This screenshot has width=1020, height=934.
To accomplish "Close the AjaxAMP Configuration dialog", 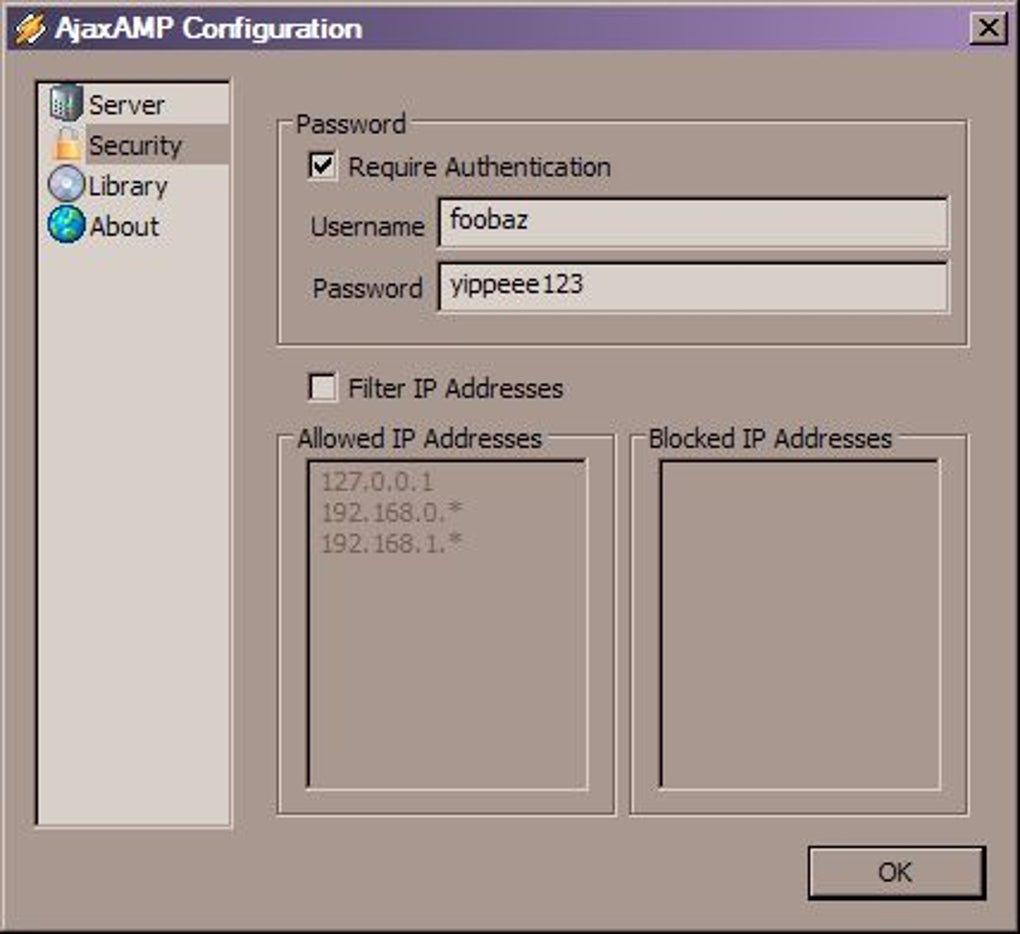I will (x=989, y=29).
